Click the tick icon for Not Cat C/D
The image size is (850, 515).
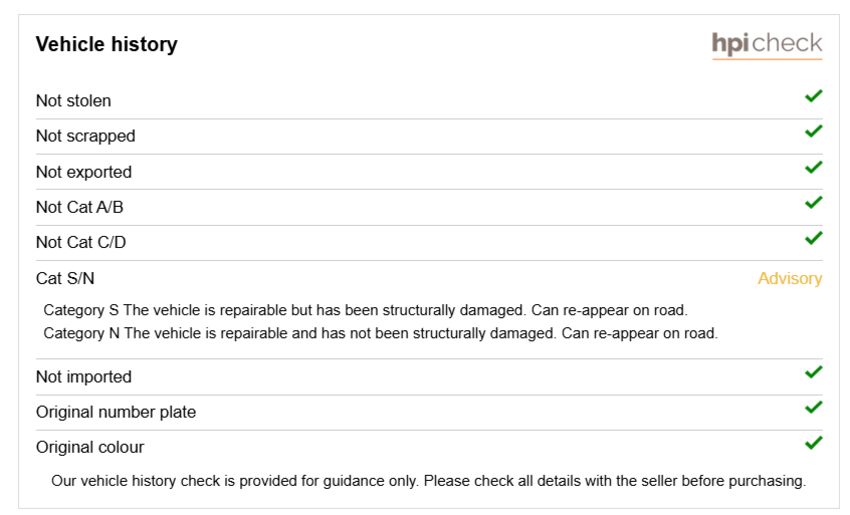(x=813, y=238)
